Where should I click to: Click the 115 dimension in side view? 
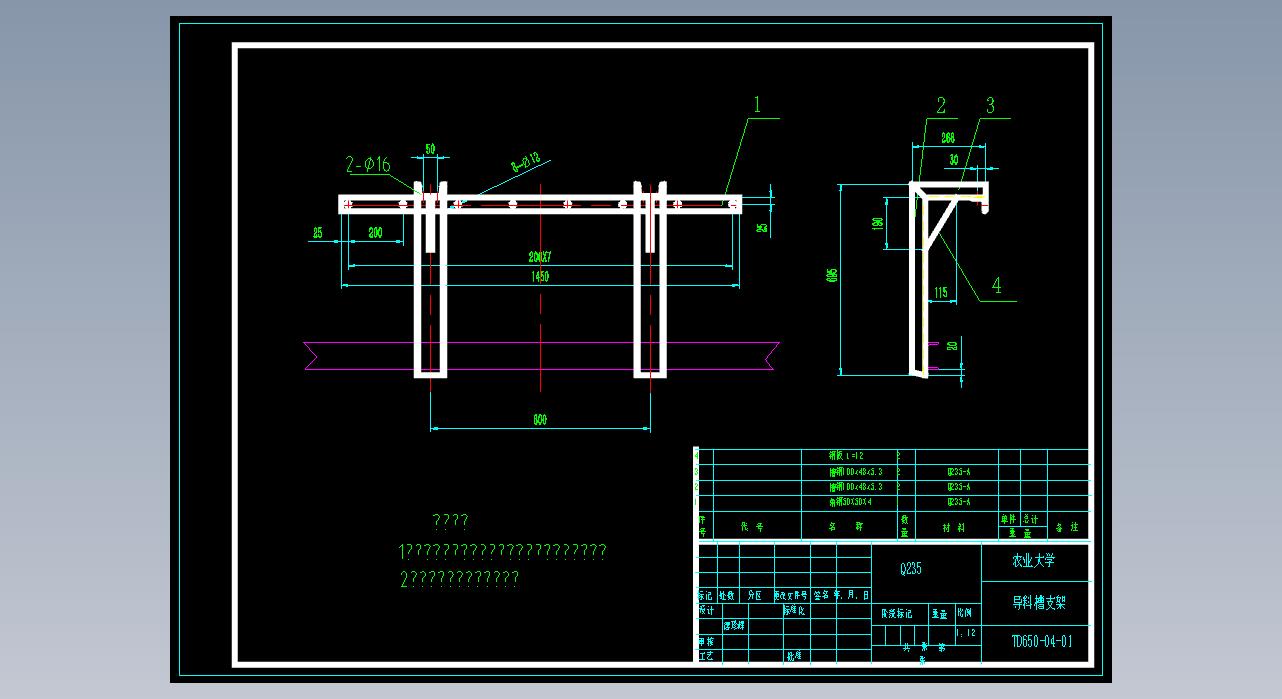tap(940, 292)
